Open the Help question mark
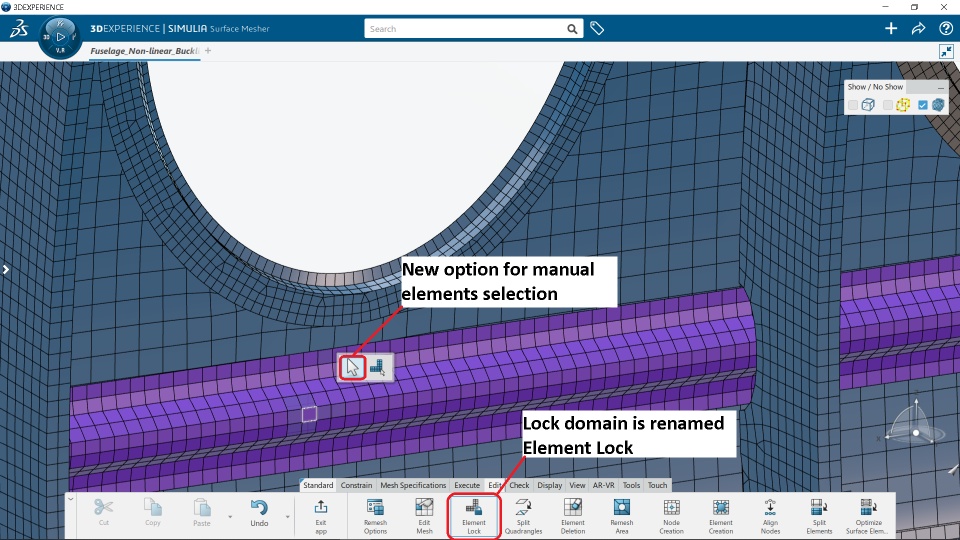 [x=946, y=28]
